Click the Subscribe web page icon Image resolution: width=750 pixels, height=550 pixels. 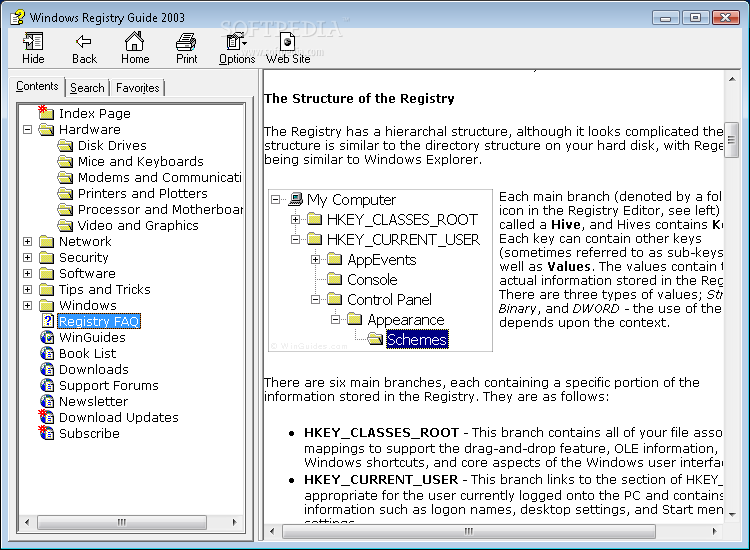[x=46, y=433]
